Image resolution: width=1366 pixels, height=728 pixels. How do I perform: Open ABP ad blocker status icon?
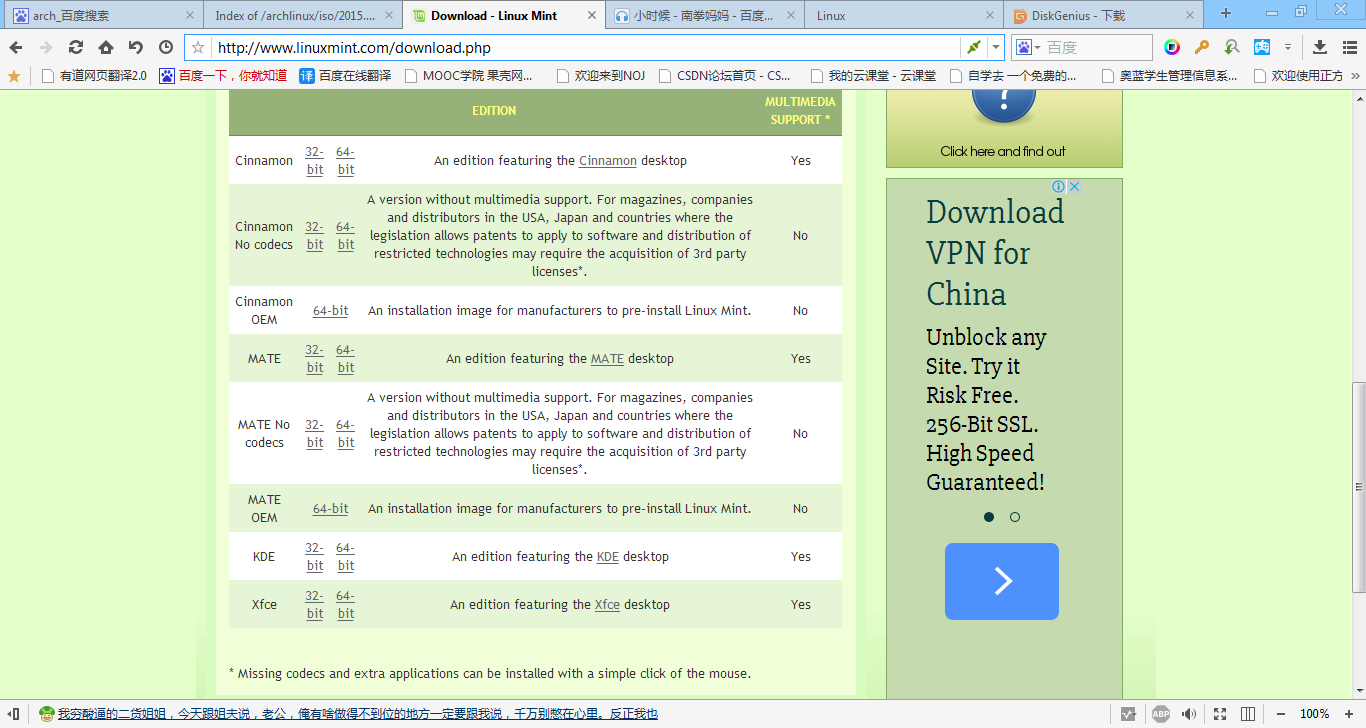click(1160, 714)
